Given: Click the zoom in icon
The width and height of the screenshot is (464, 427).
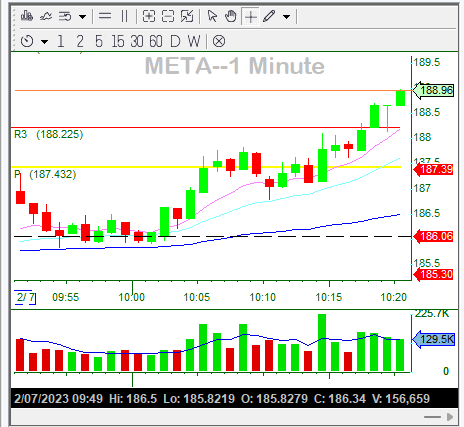Looking at the screenshot, I should (149, 16).
